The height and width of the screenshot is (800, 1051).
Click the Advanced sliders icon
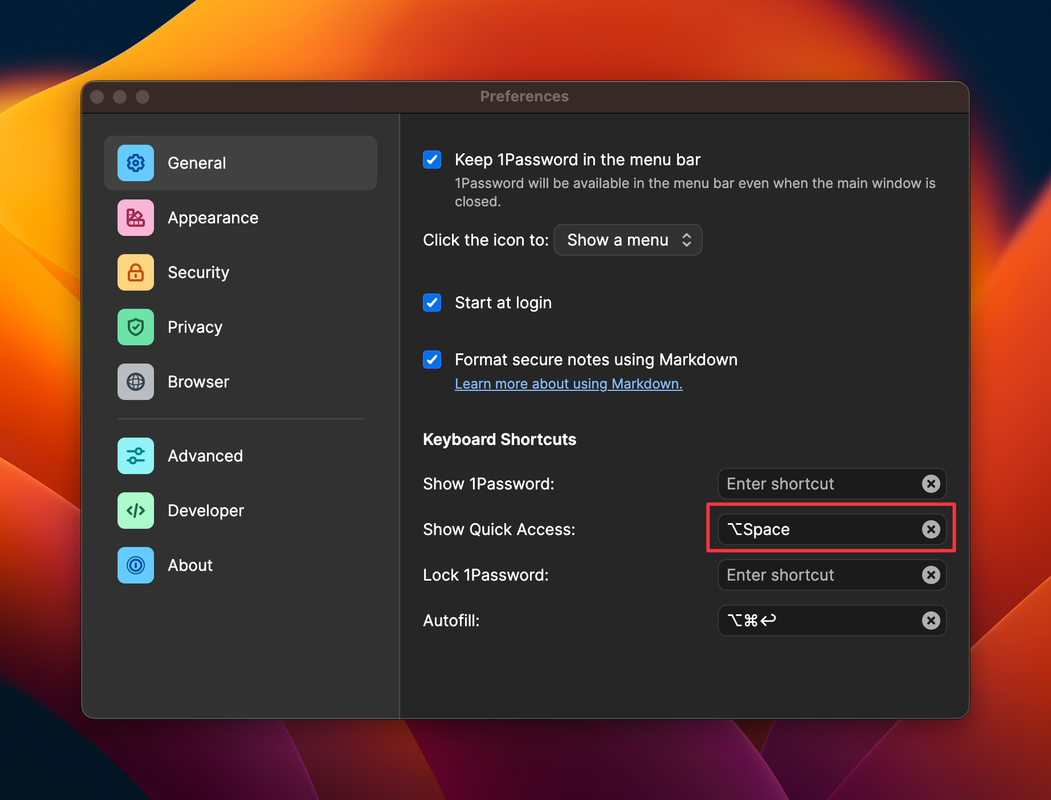coord(135,456)
